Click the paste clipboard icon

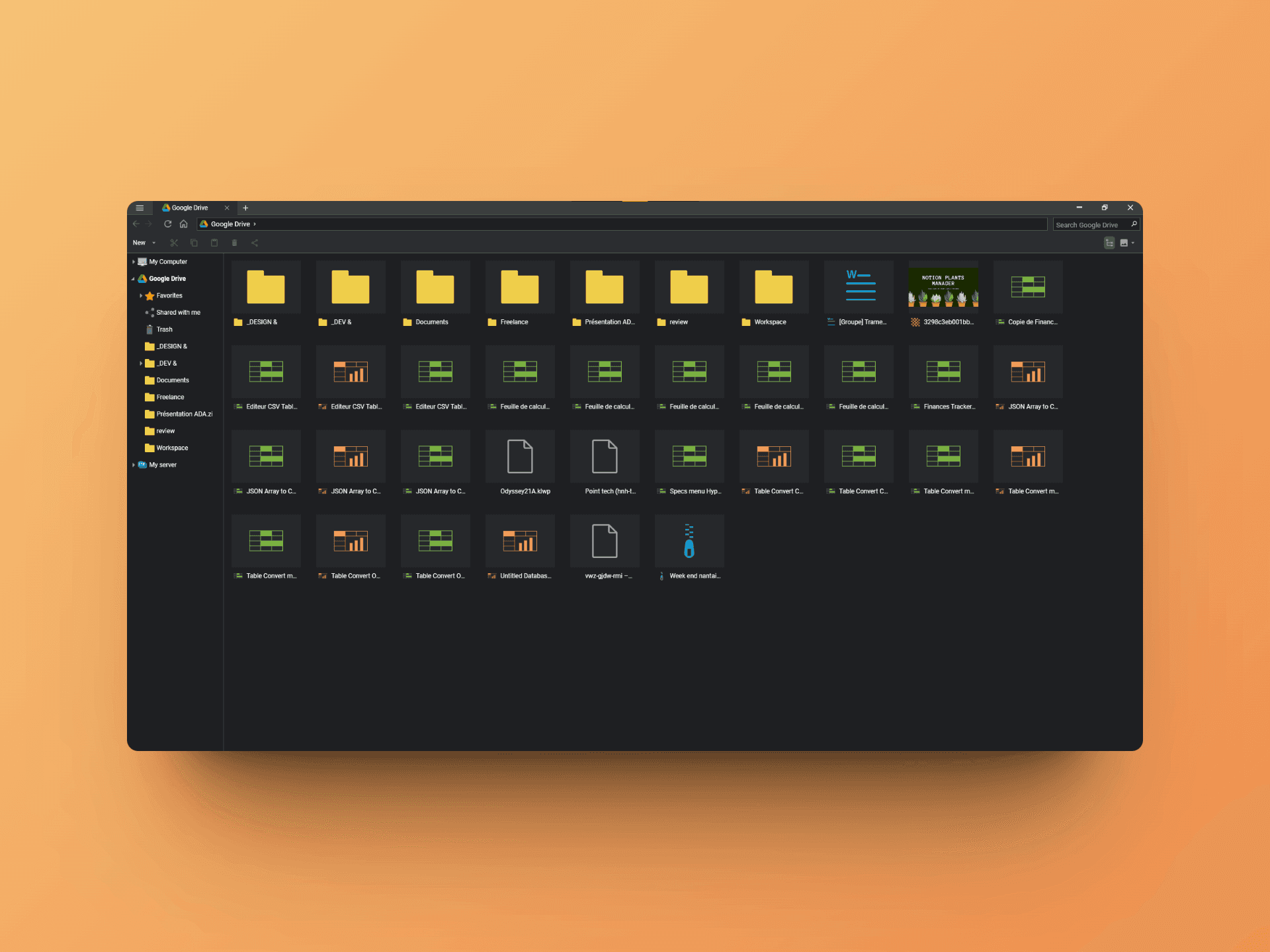(214, 243)
